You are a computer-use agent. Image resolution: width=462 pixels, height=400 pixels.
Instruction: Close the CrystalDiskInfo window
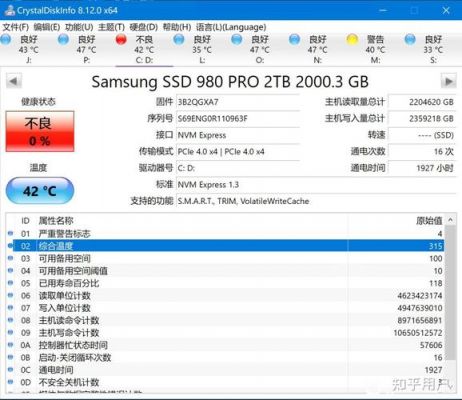click(x=446, y=11)
